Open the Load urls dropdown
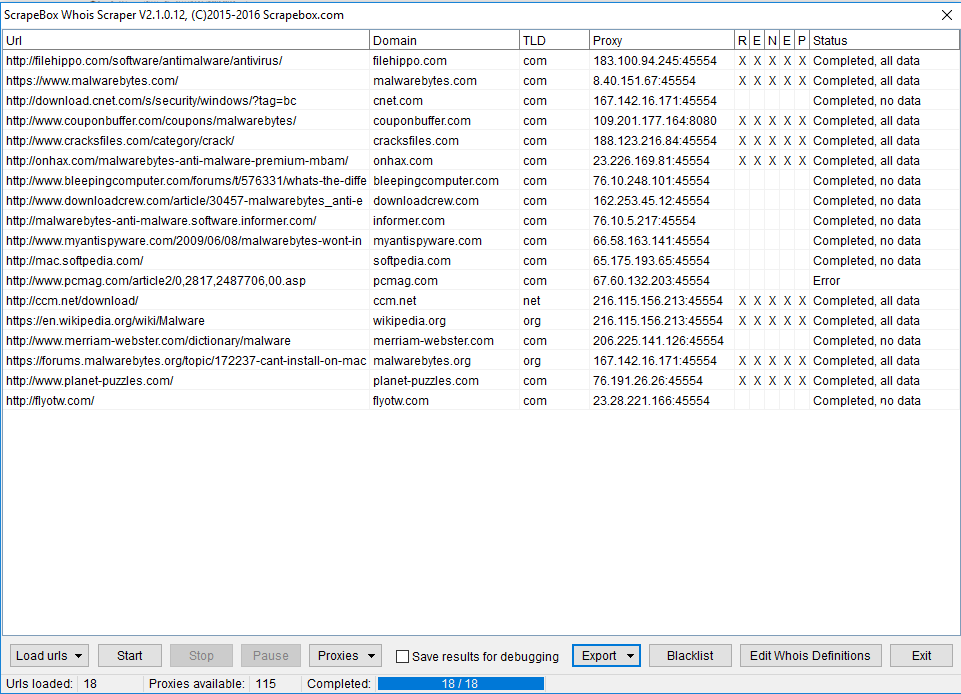The width and height of the screenshot is (961, 694). pos(49,655)
